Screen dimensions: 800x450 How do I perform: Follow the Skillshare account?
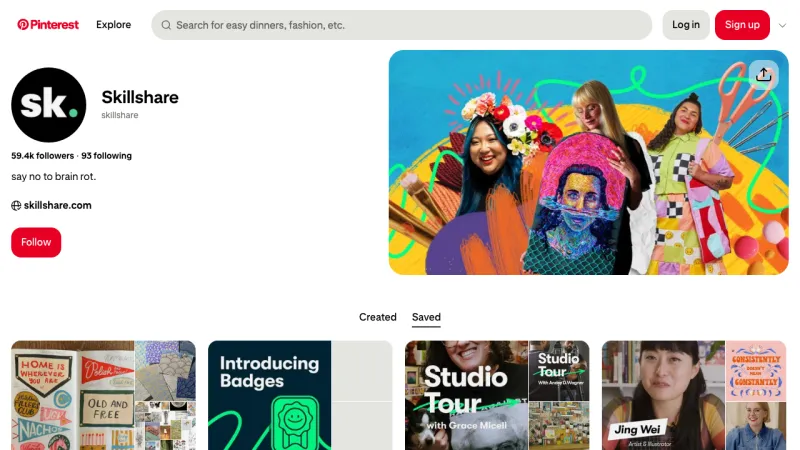36,242
